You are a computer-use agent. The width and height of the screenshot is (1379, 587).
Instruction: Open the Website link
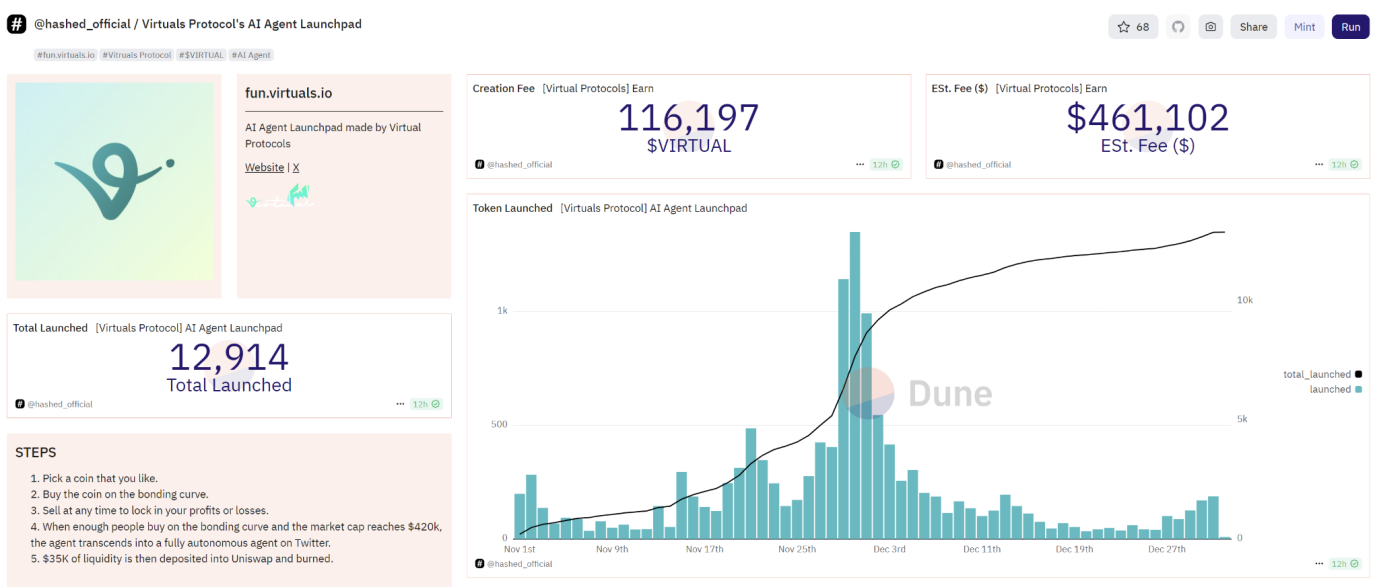[264, 167]
